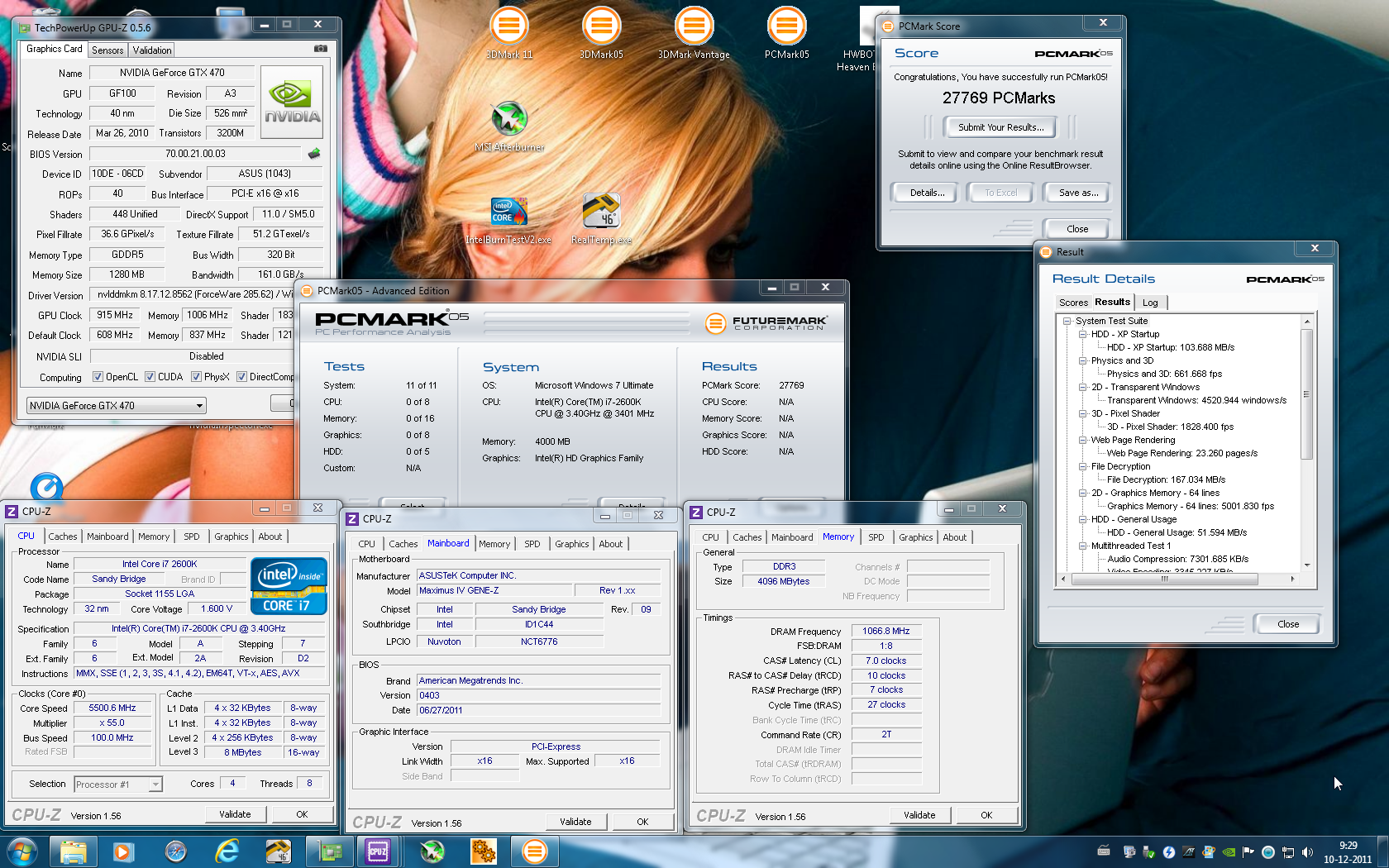Collapse the System Test Suite tree node

(x=1067, y=321)
